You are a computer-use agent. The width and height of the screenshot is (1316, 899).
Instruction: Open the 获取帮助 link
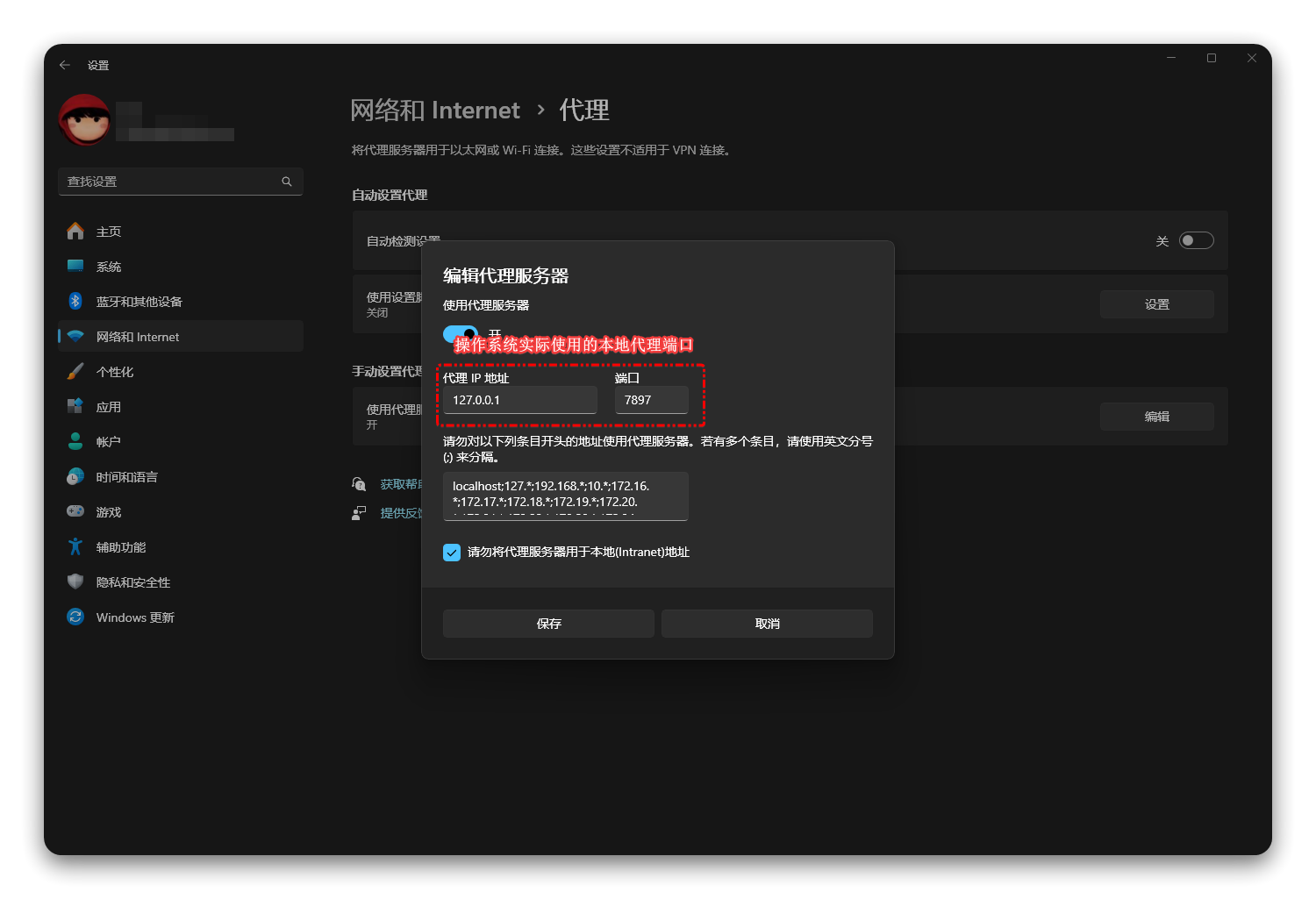[x=401, y=484]
